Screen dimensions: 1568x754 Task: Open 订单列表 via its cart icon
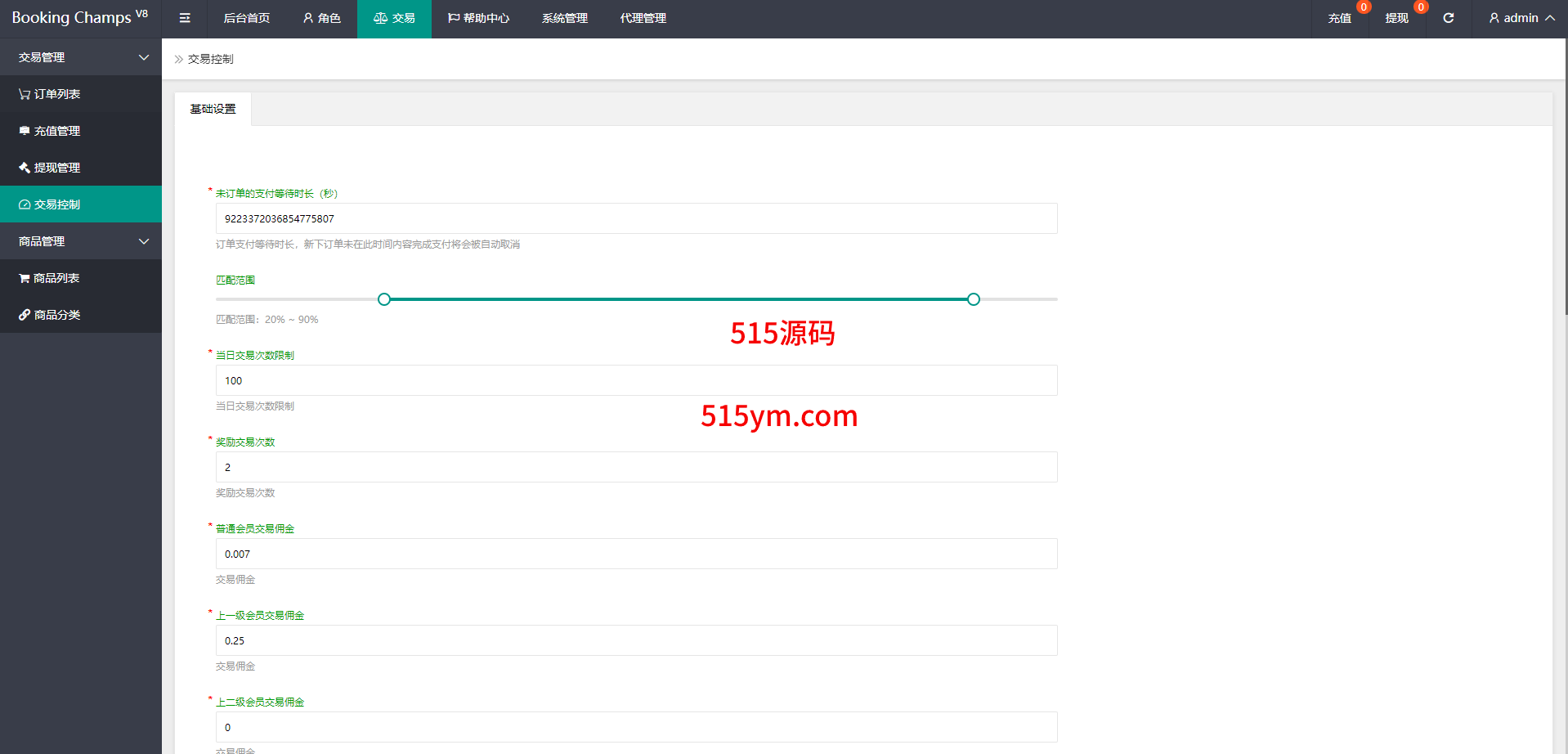(x=25, y=94)
